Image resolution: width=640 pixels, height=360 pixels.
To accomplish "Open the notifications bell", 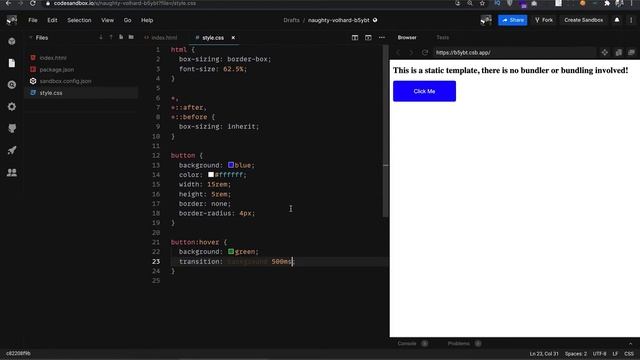I will 617,20.
